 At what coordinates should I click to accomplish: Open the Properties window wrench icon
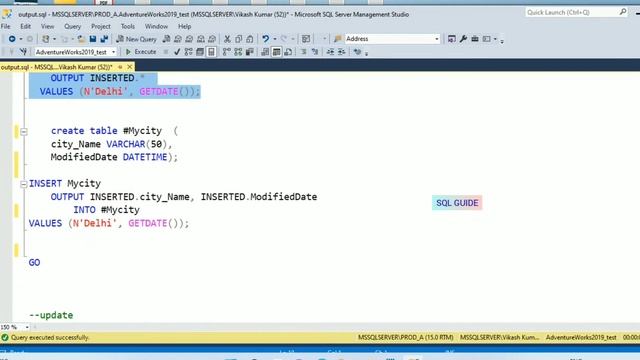pyautogui.click(x=463, y=39)
